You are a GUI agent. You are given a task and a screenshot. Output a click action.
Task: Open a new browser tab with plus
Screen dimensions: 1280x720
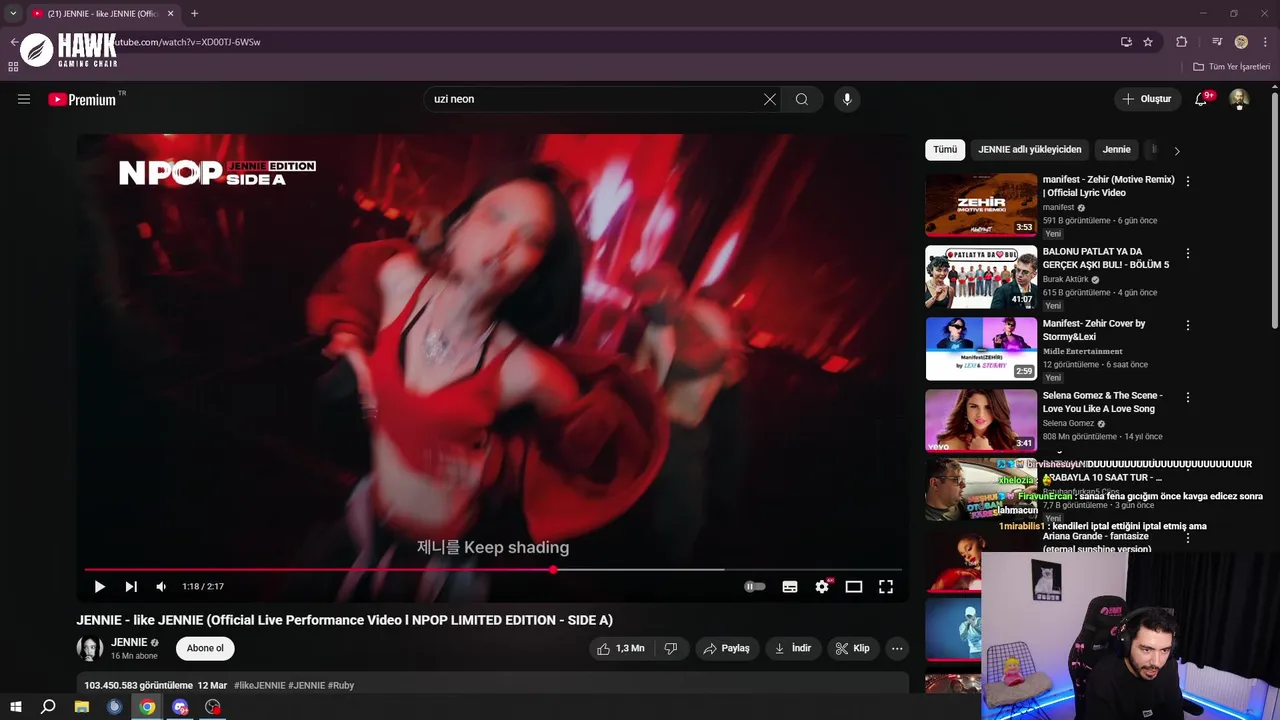coord(194,13)
